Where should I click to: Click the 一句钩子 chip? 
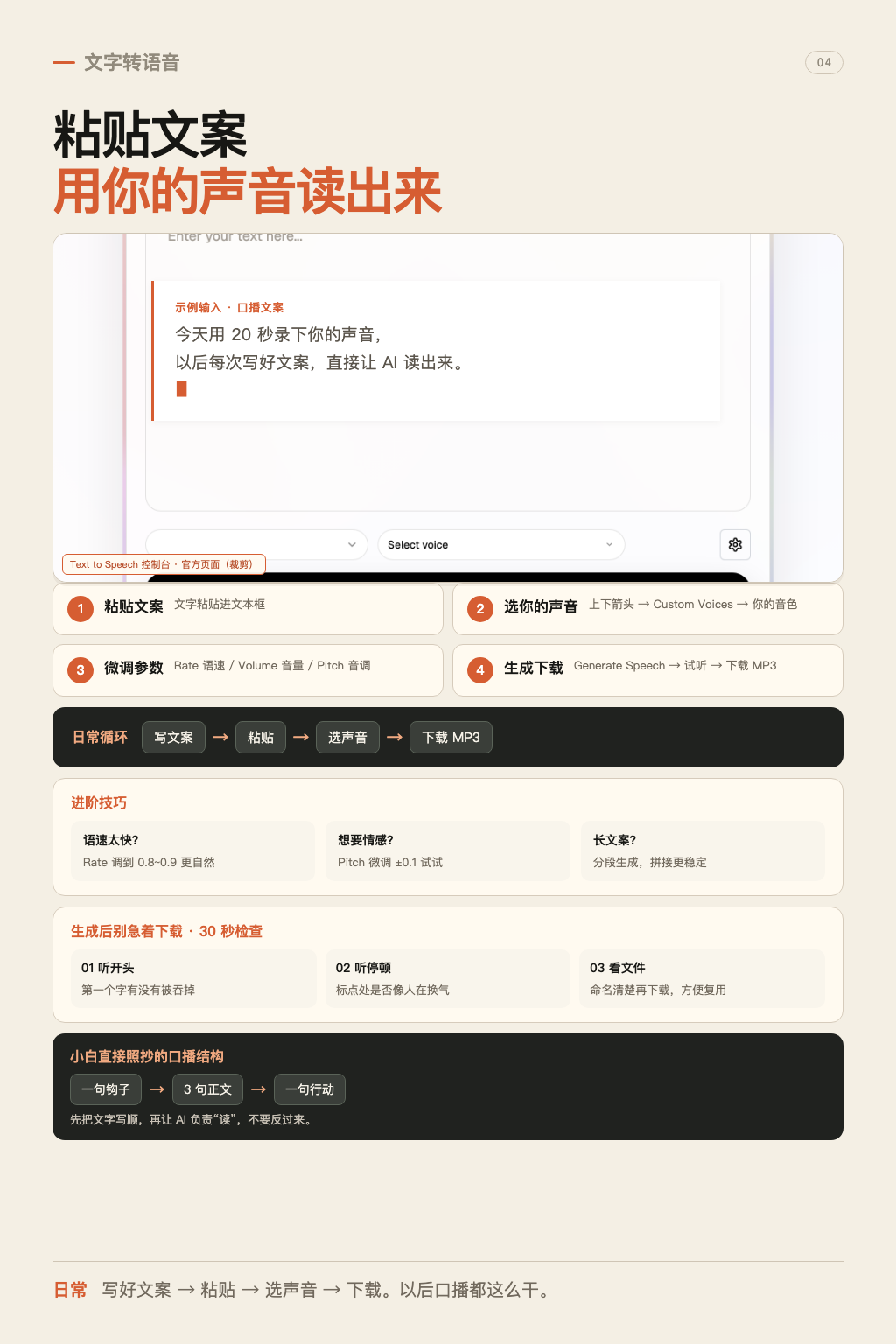tap(106, 1089)
